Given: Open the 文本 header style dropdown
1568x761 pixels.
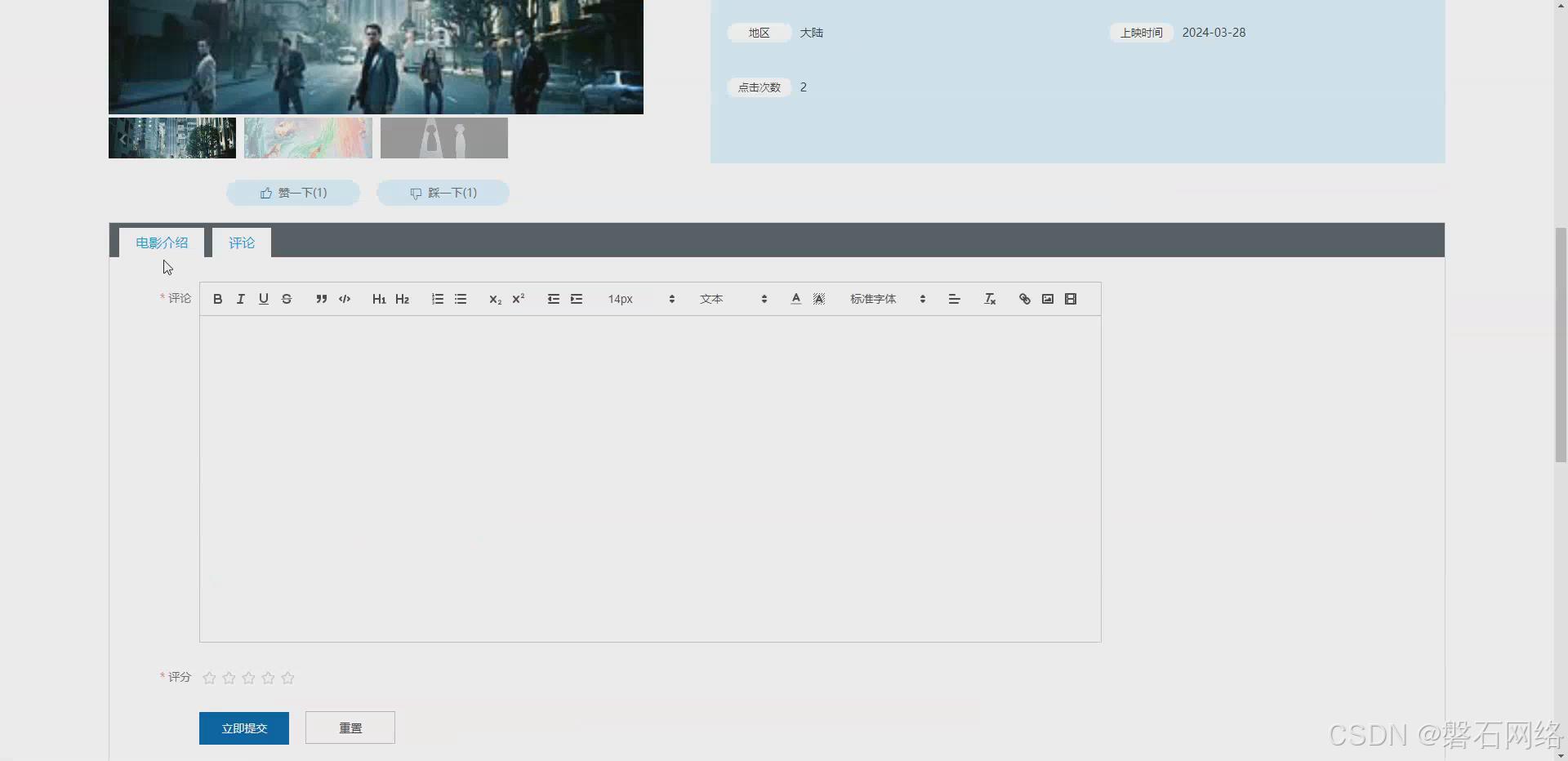Looking at the screenshot, I should [x=733, y=299].
